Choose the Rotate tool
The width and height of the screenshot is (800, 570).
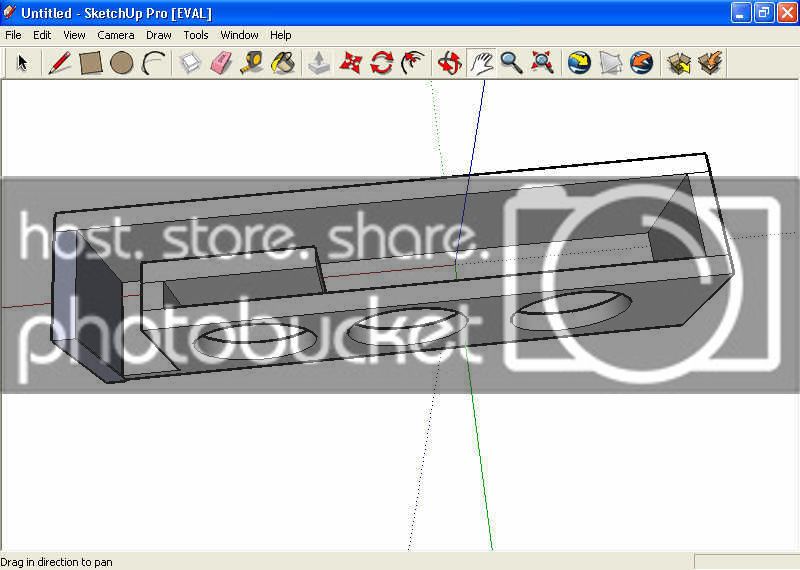coord(382,63)
